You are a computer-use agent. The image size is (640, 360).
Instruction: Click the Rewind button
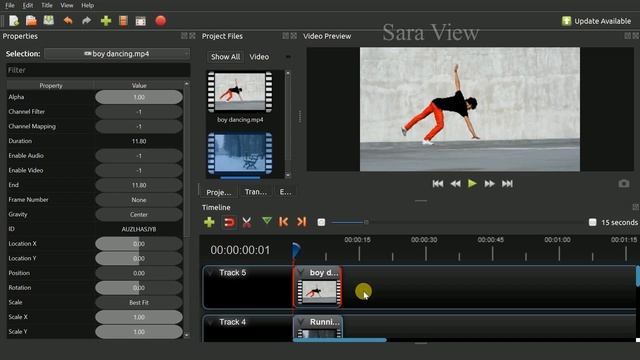coord(455,184)
